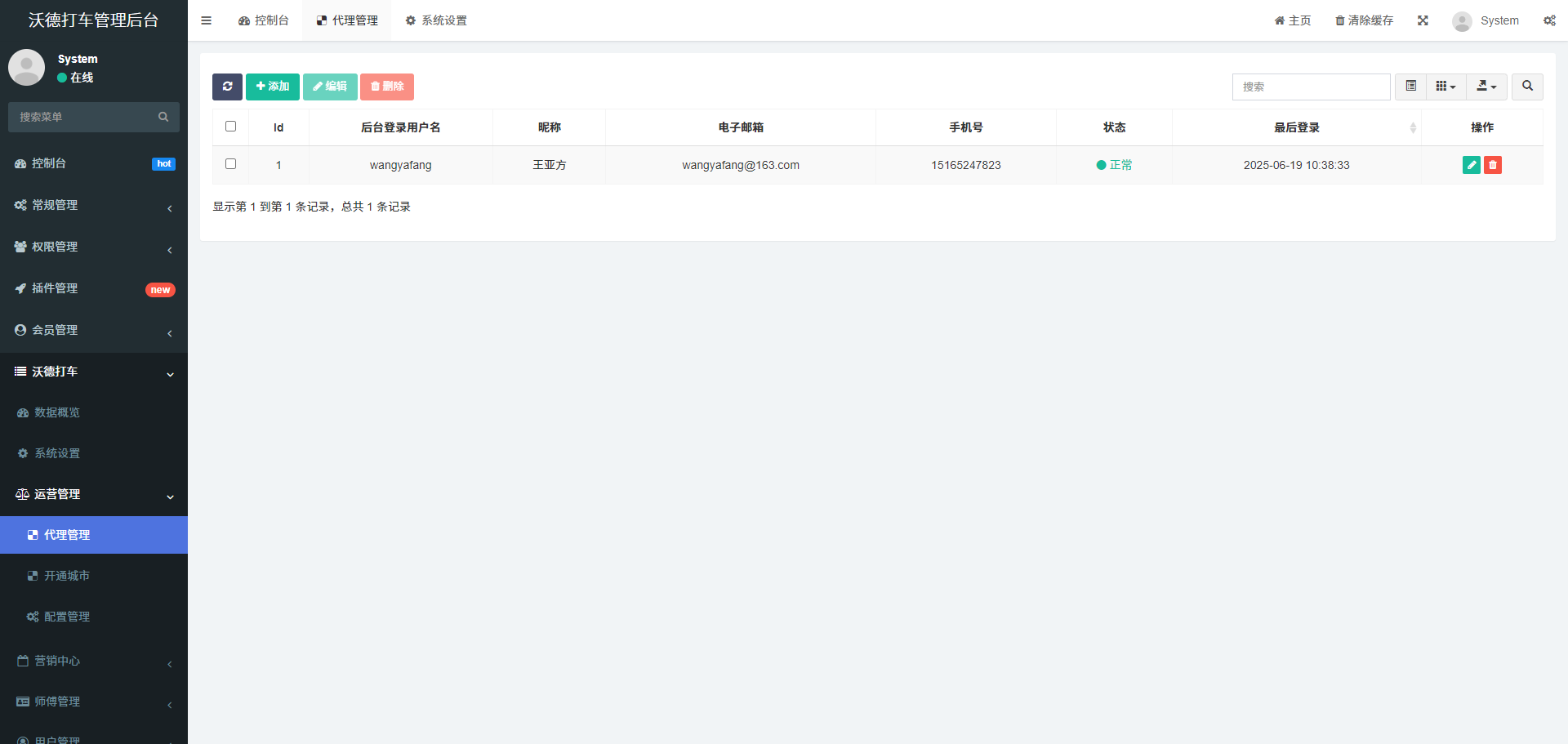Click the table 搜索 input field

click(1311, 87)
